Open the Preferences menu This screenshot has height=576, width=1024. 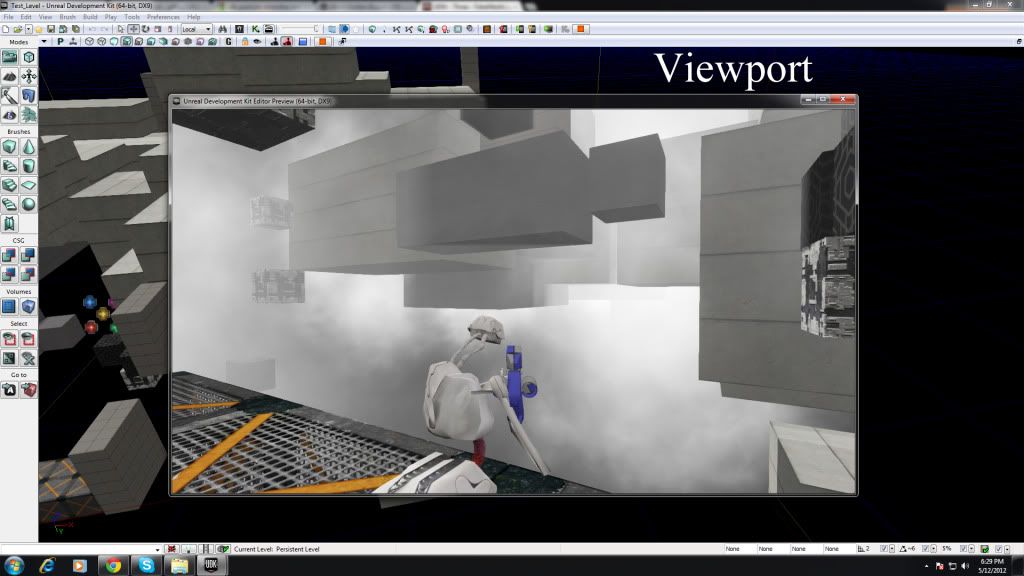click(163, 17)
